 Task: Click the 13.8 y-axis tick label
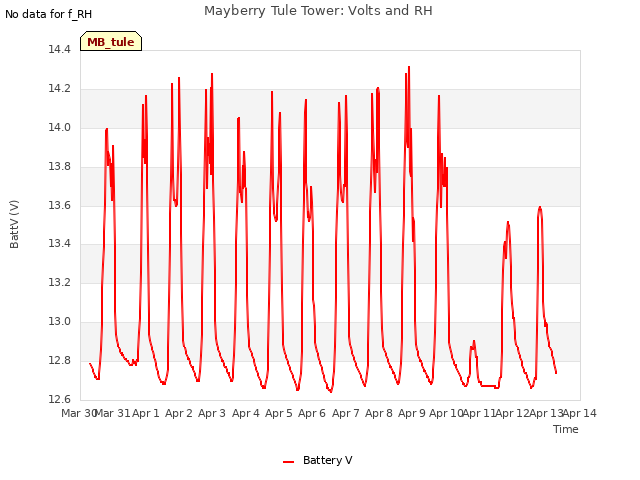coord(59,167)
